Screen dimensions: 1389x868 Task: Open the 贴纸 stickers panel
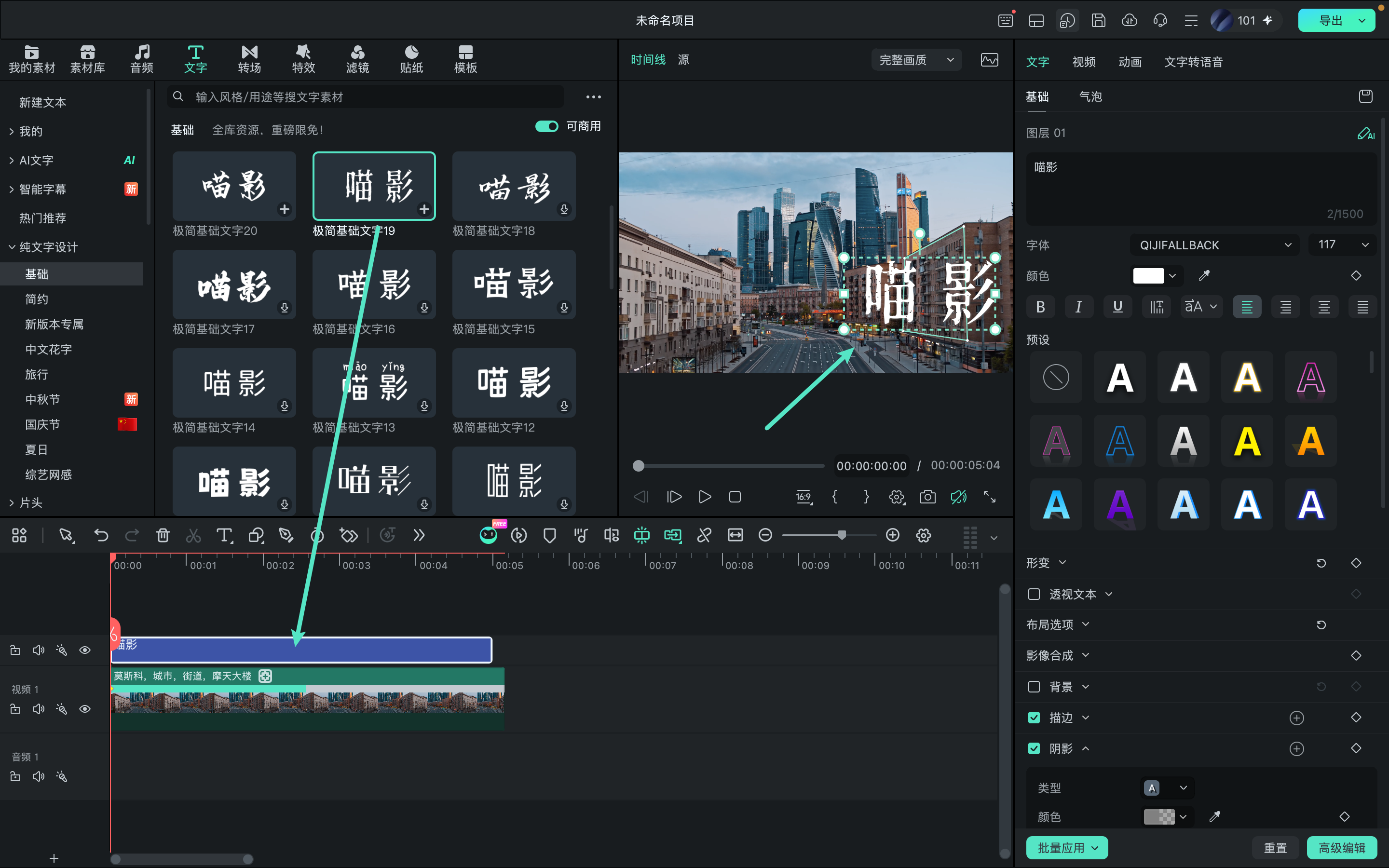411,59
